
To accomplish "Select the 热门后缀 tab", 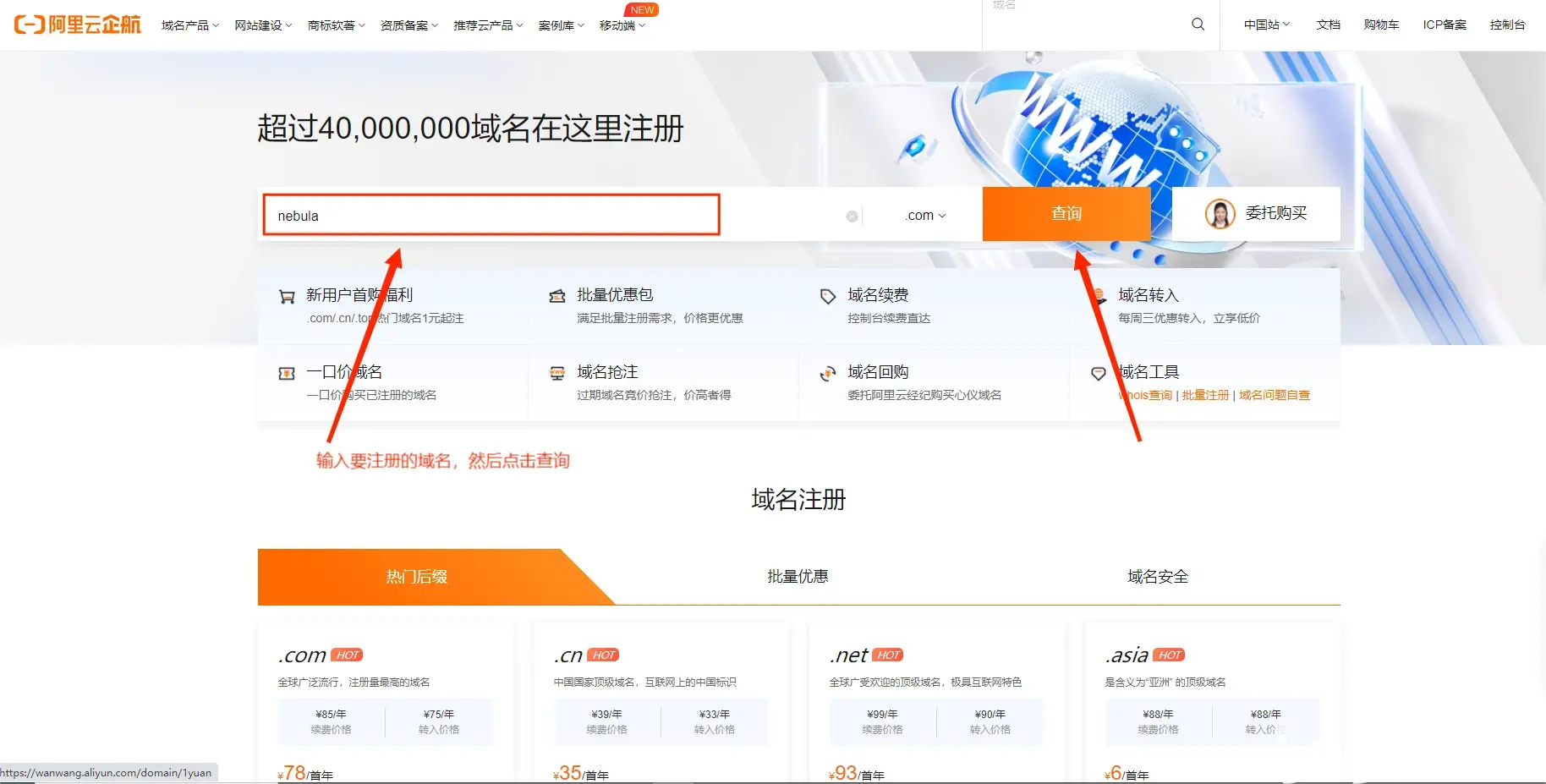I will tap(417, 577).
